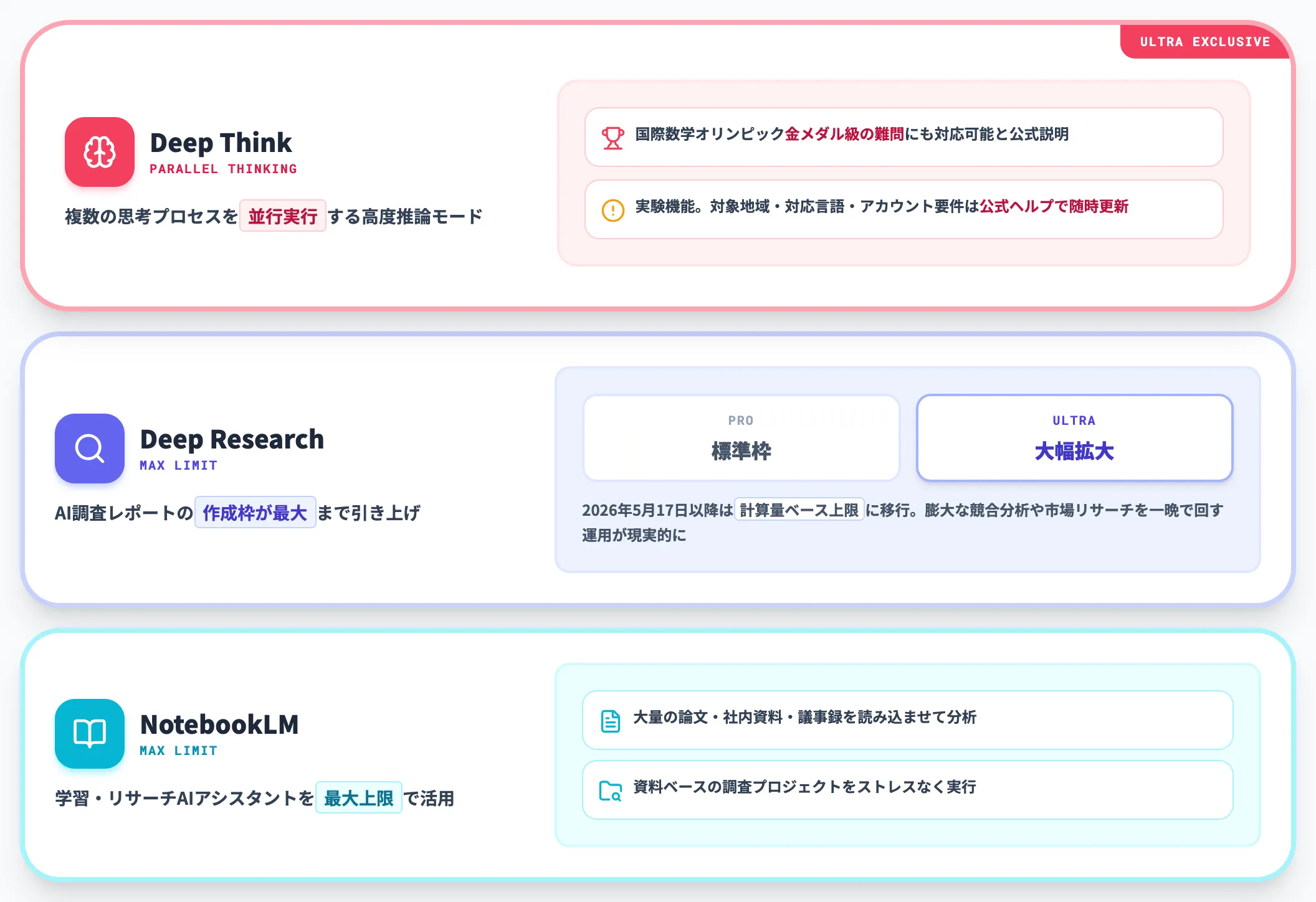Click the 計算量ベース上限 tag
Screen dimensions: 1316x902
click(x=799, y=510)
